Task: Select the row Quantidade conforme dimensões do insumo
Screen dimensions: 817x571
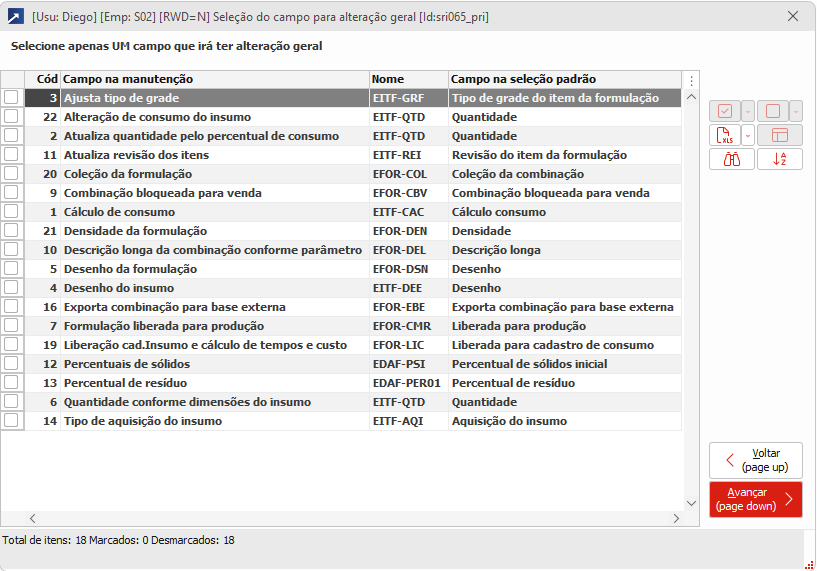Action: [x=341, y=402]
